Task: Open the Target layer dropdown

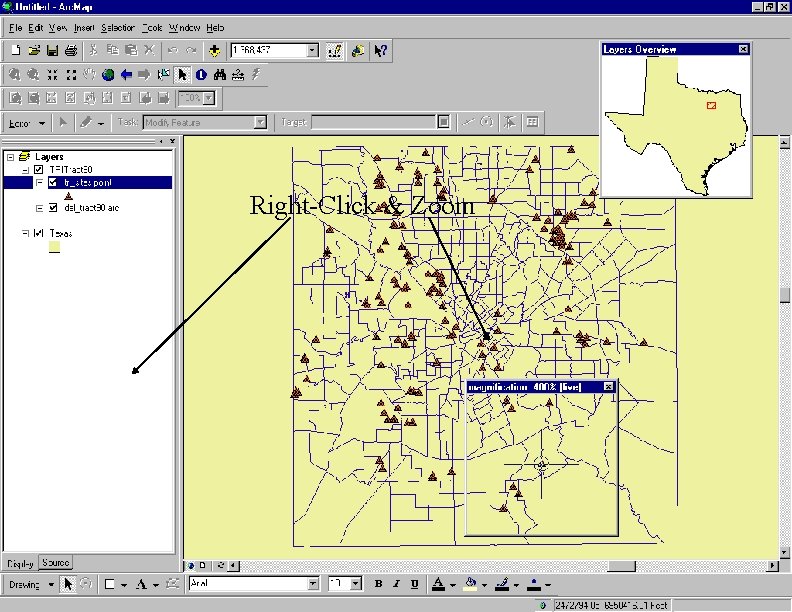Action: (x=443, y=122)
